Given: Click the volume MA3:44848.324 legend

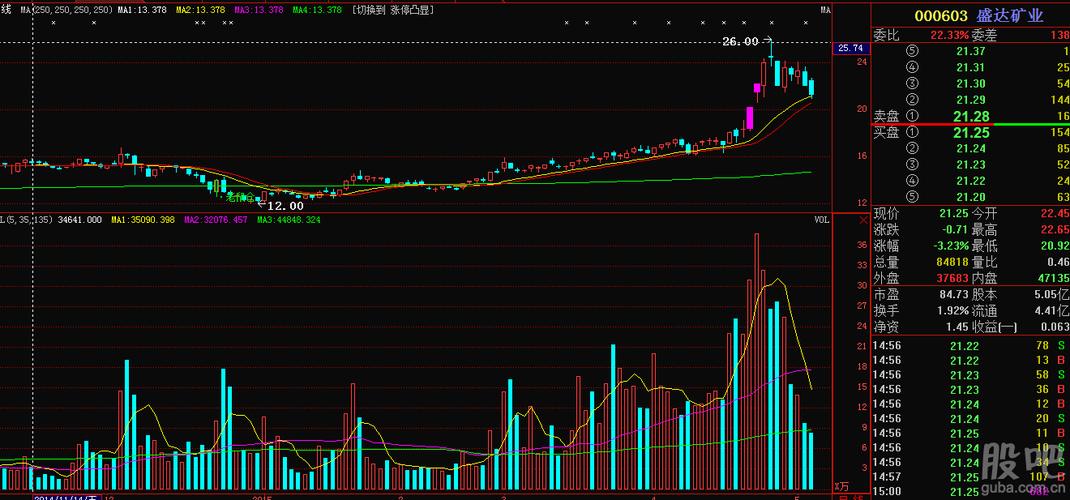Looking at the screenshot, I should 288,220.
